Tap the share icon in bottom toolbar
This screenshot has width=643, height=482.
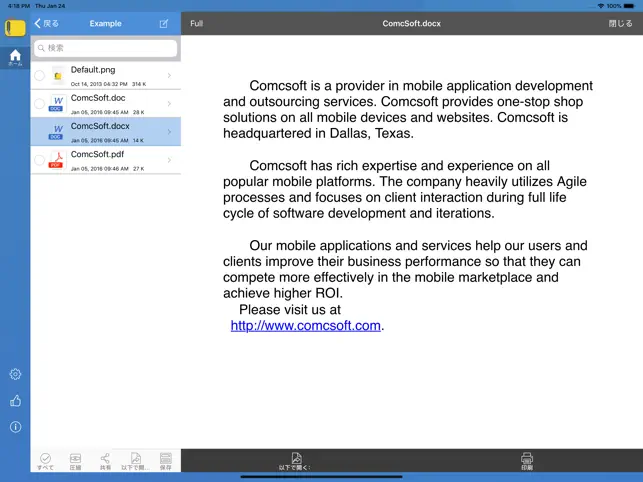(105, 461)
